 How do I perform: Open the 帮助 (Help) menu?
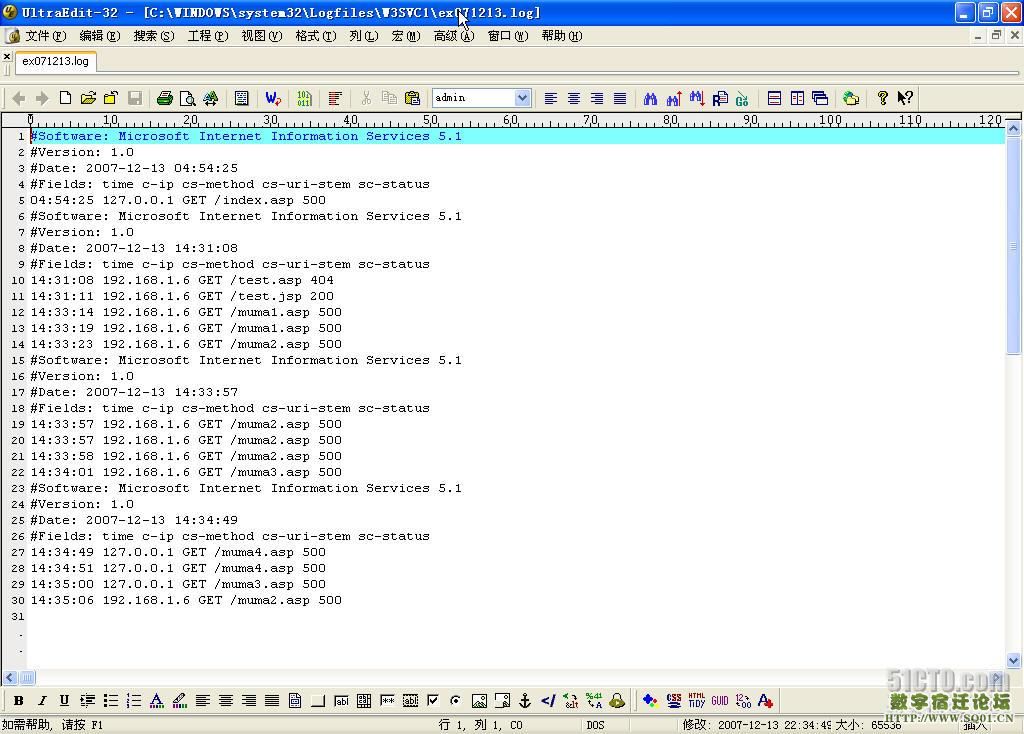click(562, 36)
